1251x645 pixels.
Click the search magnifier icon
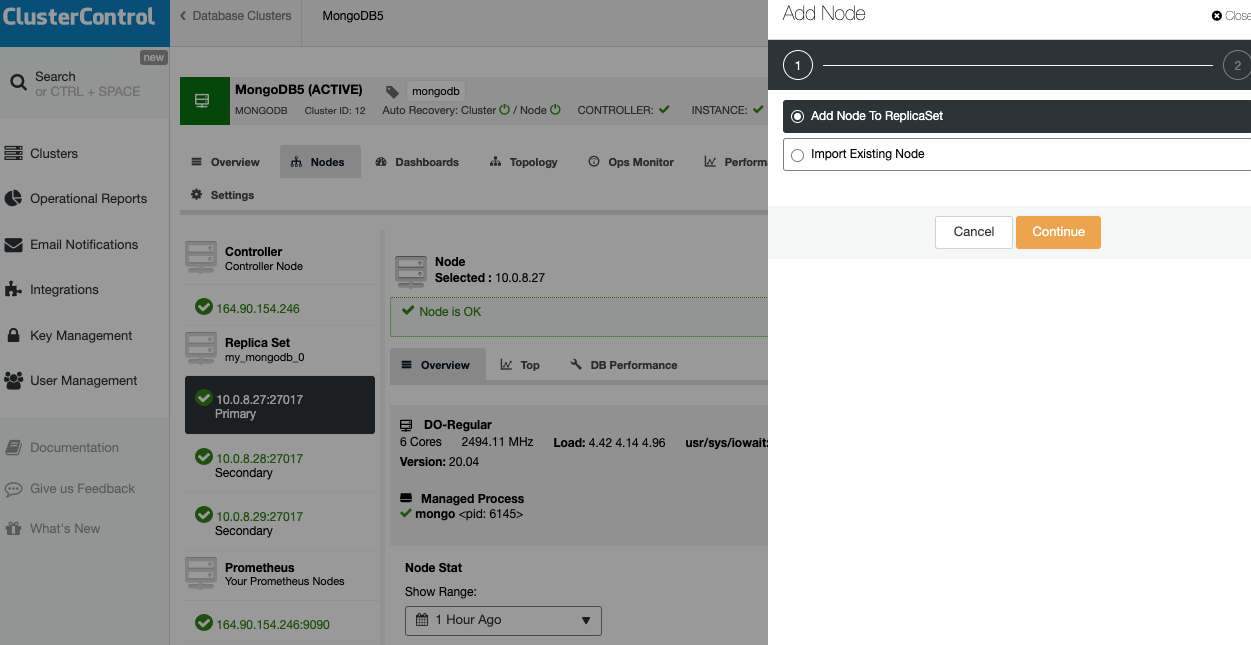coord(18,83)
